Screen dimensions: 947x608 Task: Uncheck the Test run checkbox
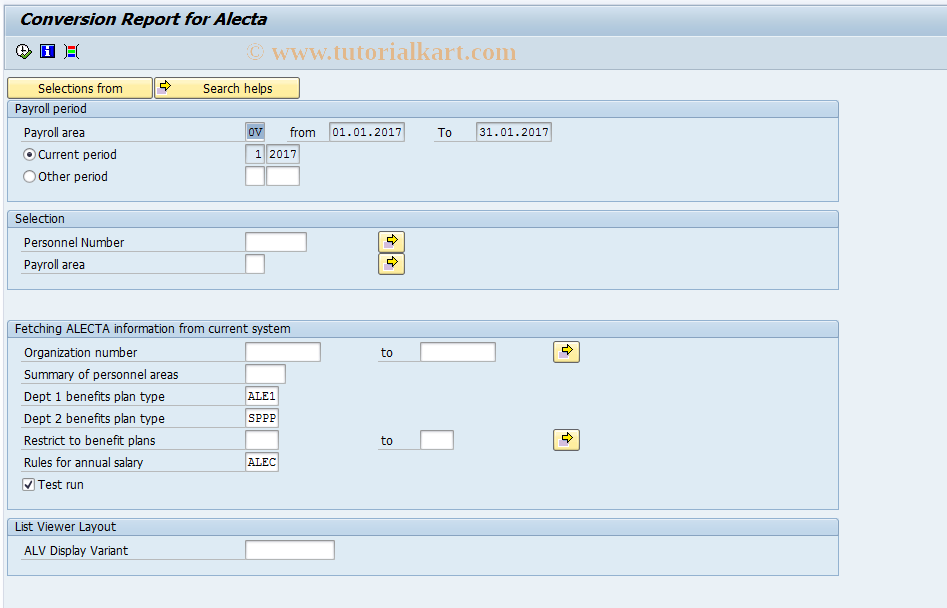(x=28, y=484)
